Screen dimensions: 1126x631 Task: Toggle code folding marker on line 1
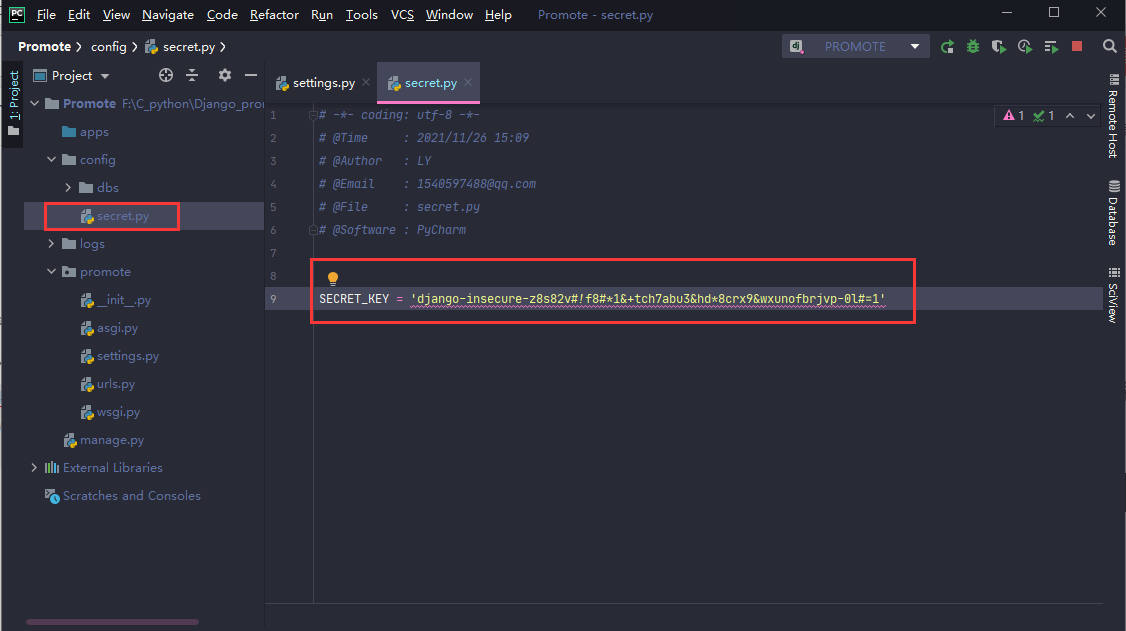[x=313, y=115]
